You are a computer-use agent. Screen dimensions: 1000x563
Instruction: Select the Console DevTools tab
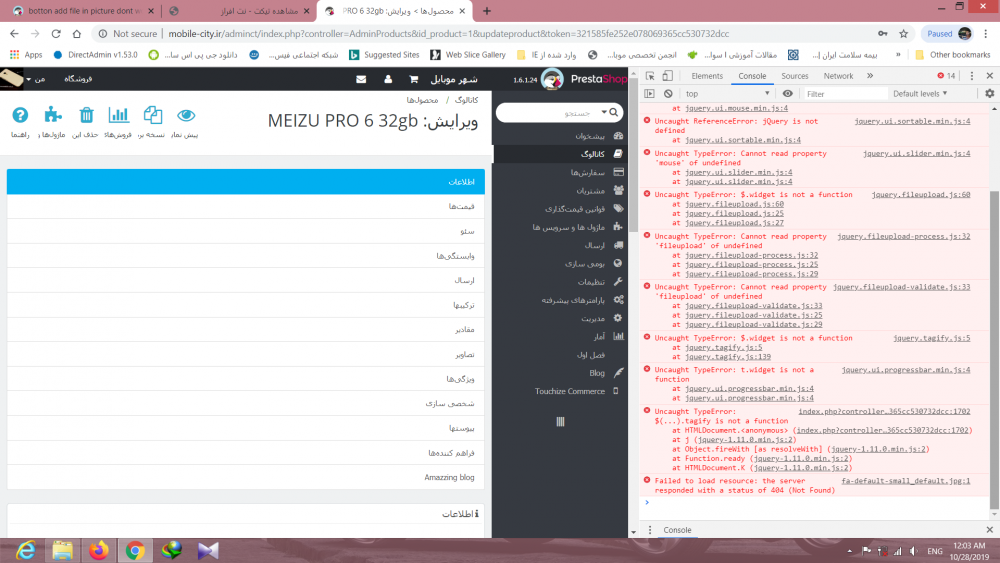752,76
